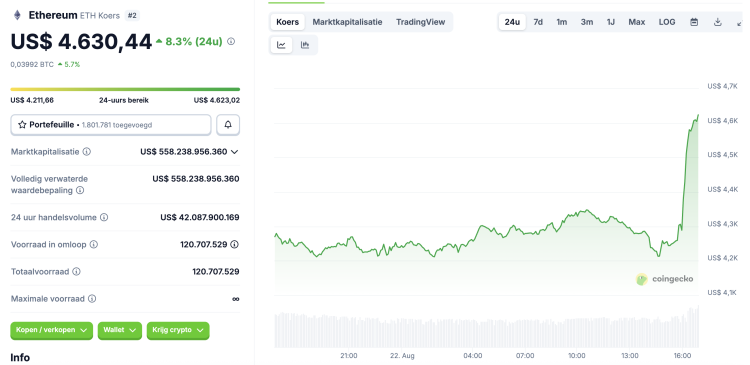Click the US$ 4.630,44 price text

point(81,42)
